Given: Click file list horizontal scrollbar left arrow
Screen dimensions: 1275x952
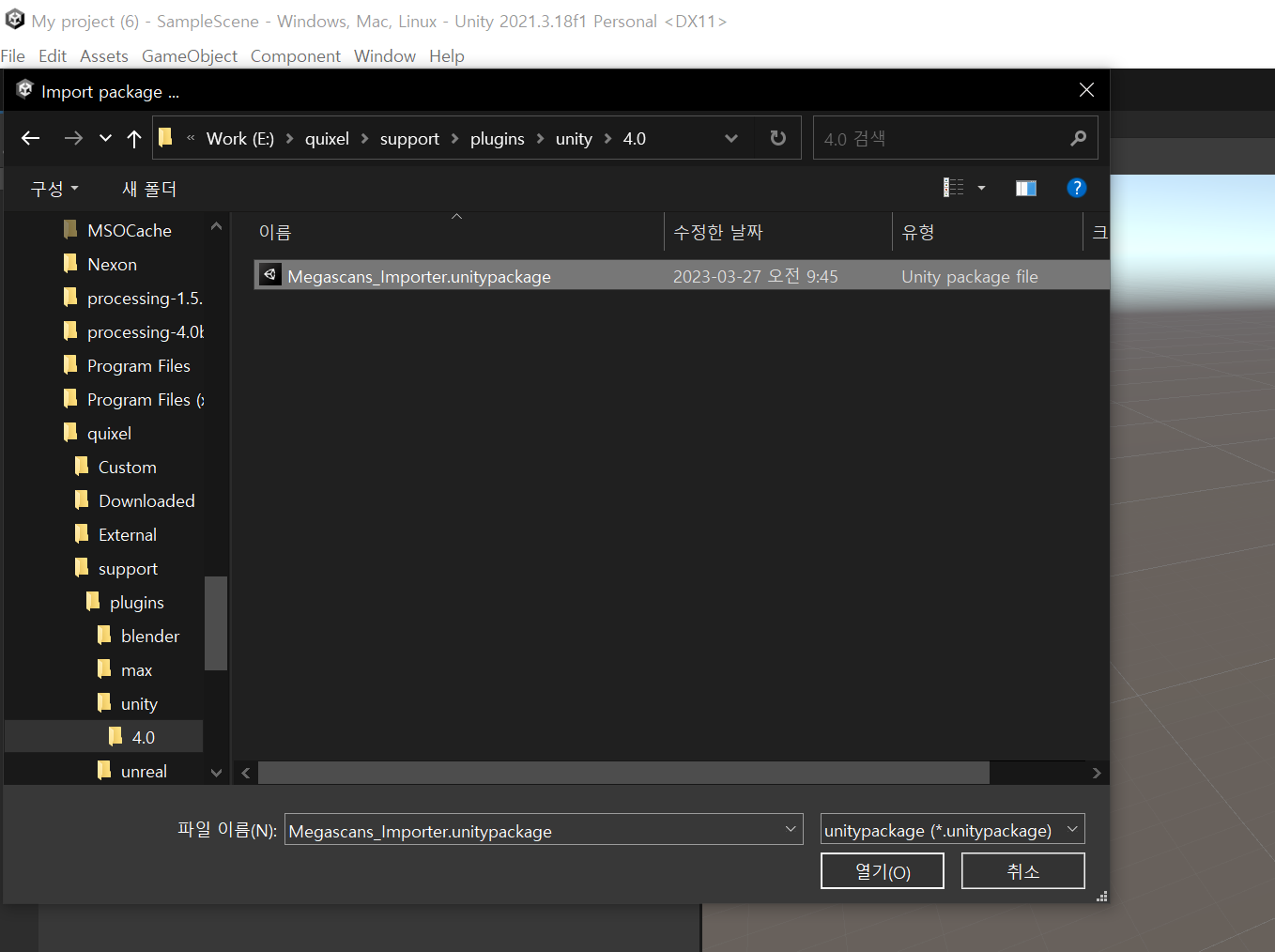Looking at the screenshot, I should tap(246, 773).
